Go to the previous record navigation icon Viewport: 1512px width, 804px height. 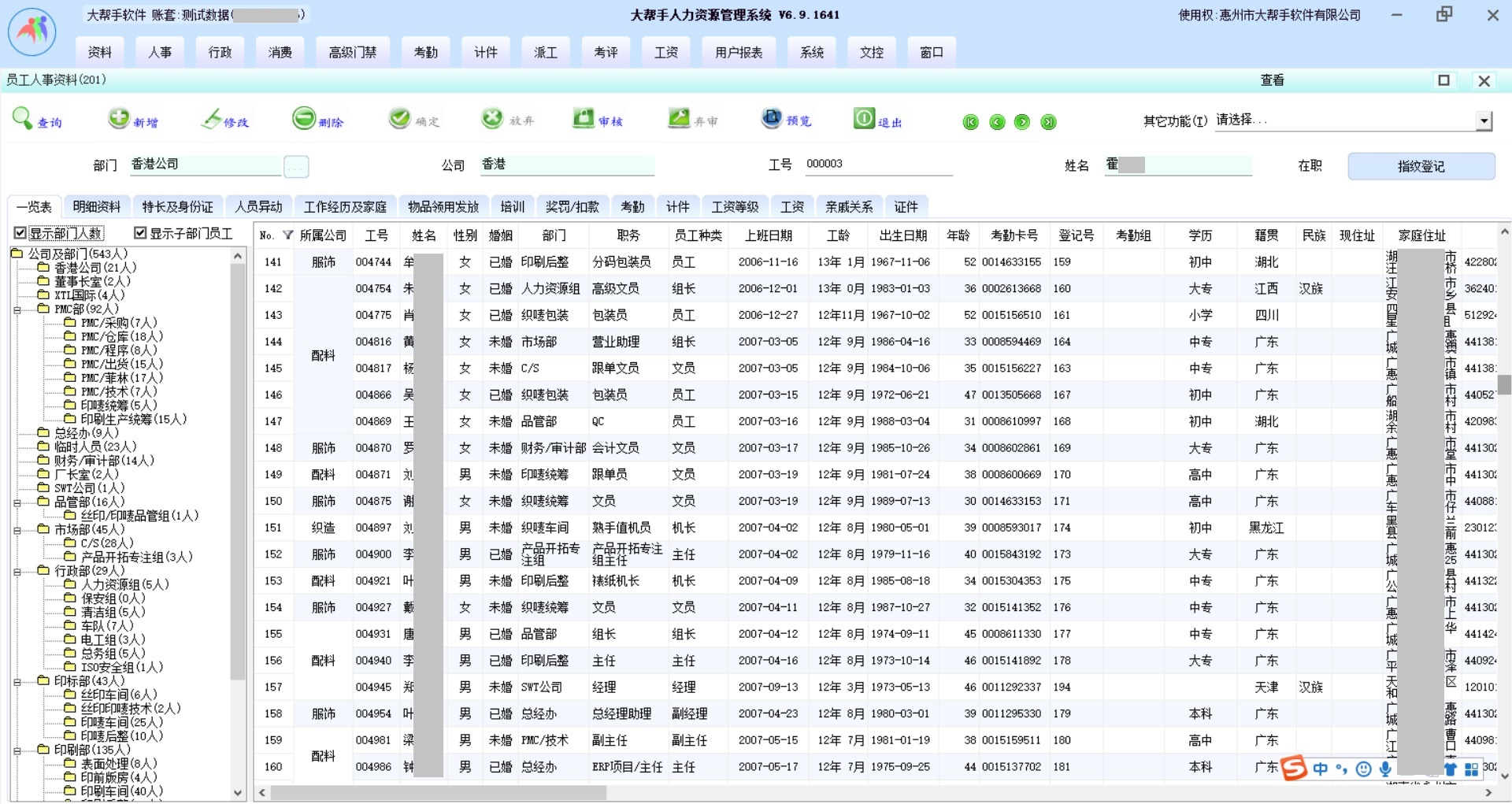tap(997, 122)
